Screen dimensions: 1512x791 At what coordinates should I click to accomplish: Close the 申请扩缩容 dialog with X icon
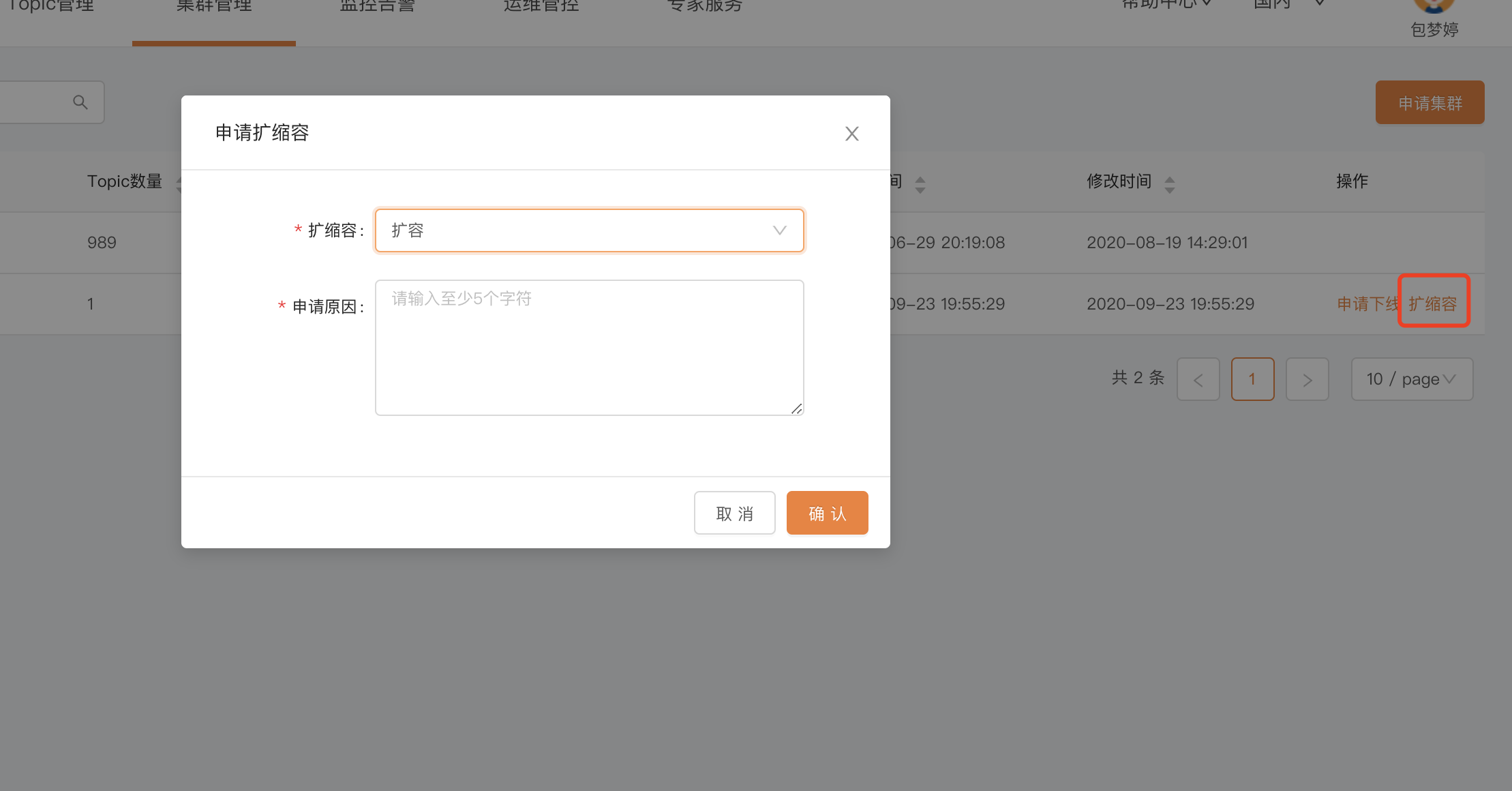[x=851, y=134]
